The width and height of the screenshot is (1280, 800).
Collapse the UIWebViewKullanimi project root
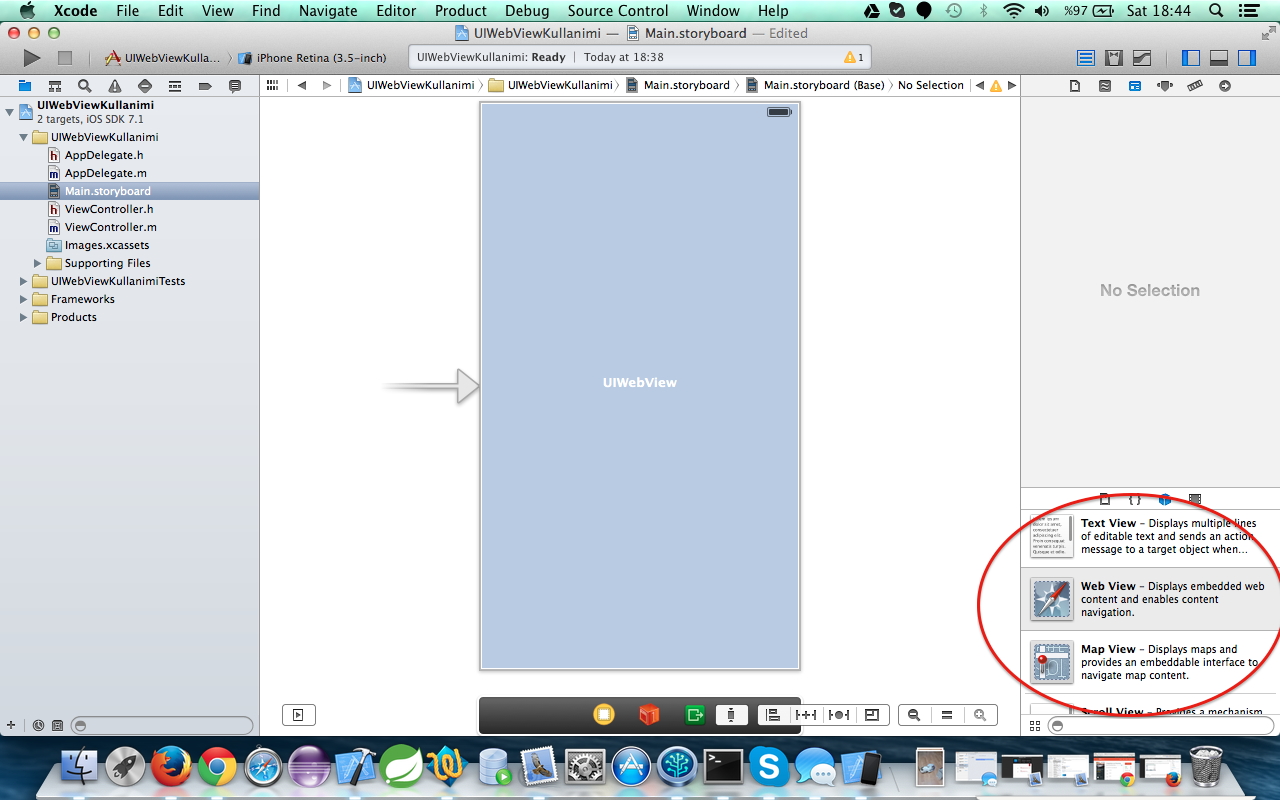[x=9, y=111]
